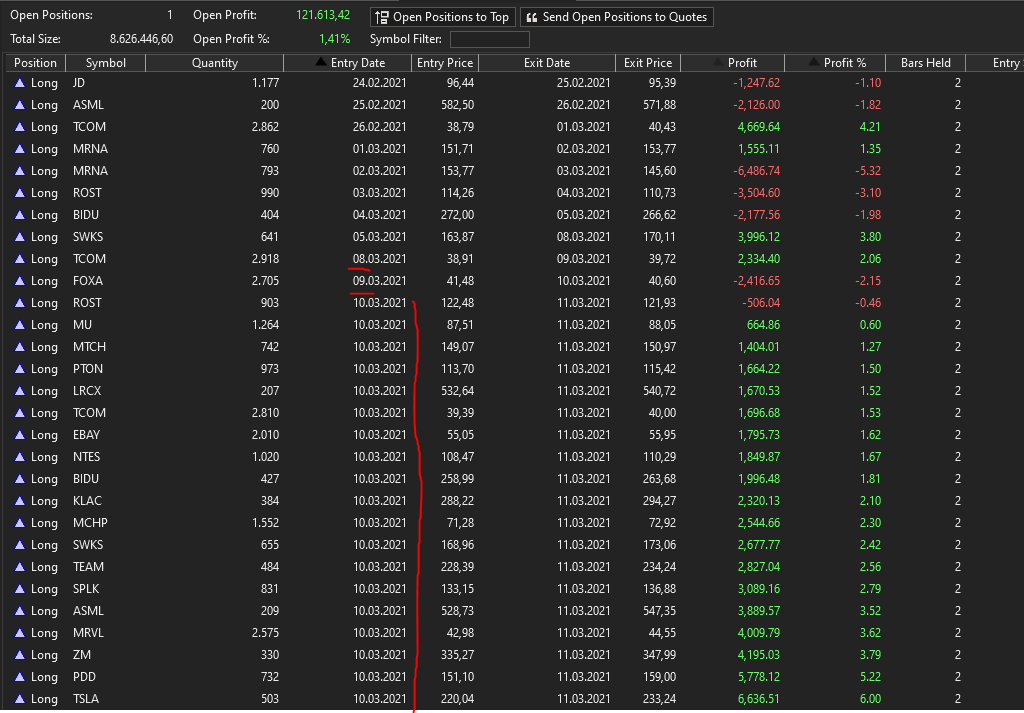Select the PDD symbol cell
Screen dimensions: 1024x713
click(84, 677)
